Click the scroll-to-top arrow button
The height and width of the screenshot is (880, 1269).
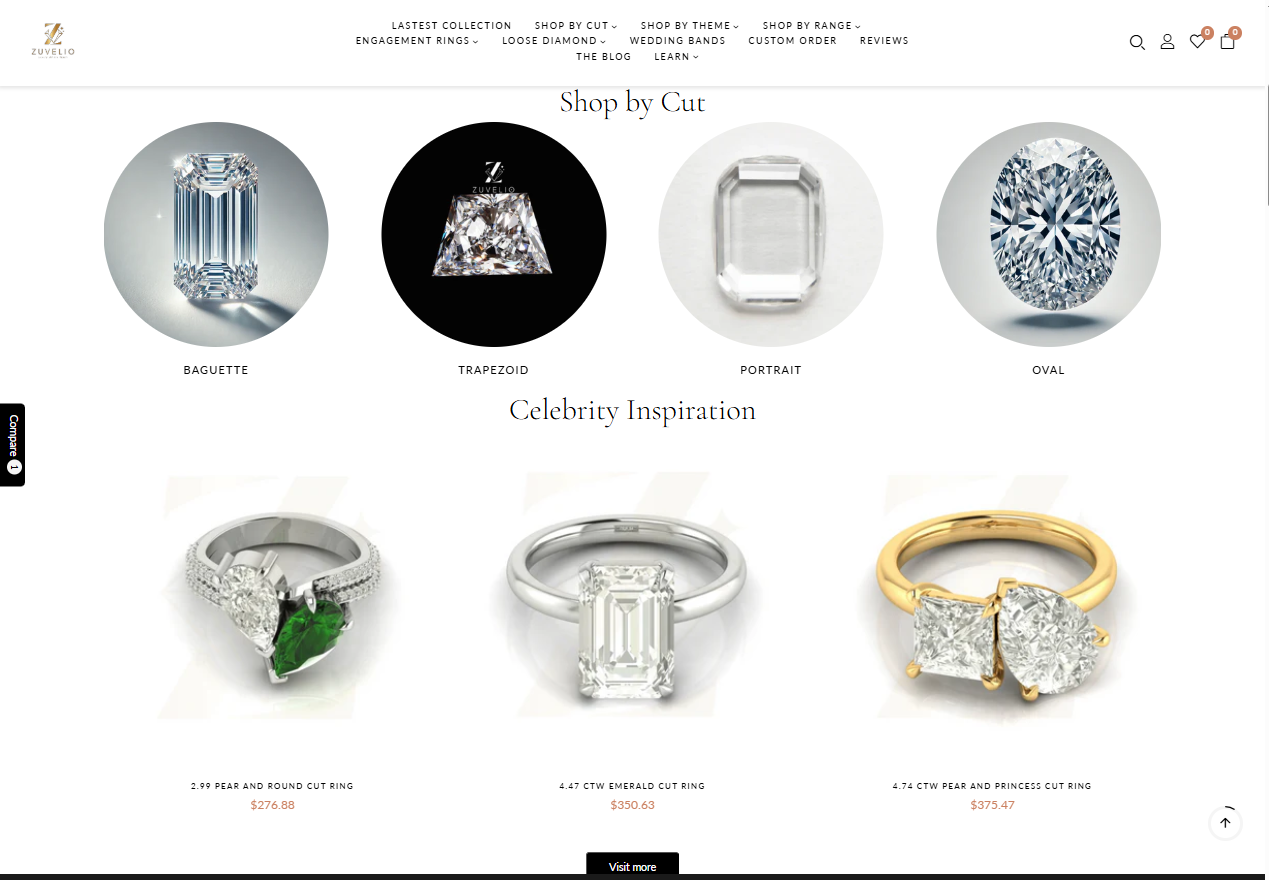(1225, 824)
